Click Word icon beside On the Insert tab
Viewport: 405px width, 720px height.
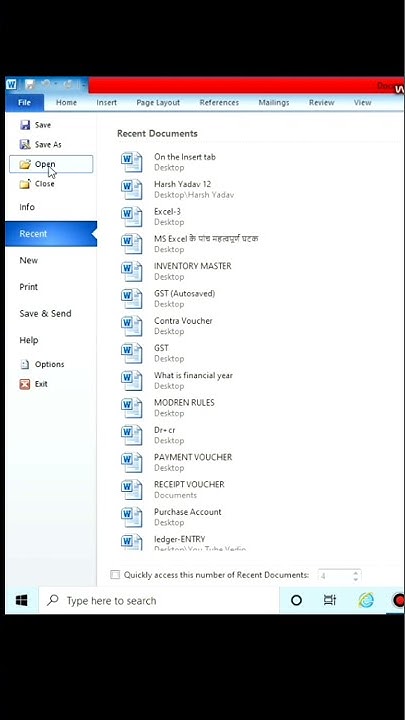point(132,162)
